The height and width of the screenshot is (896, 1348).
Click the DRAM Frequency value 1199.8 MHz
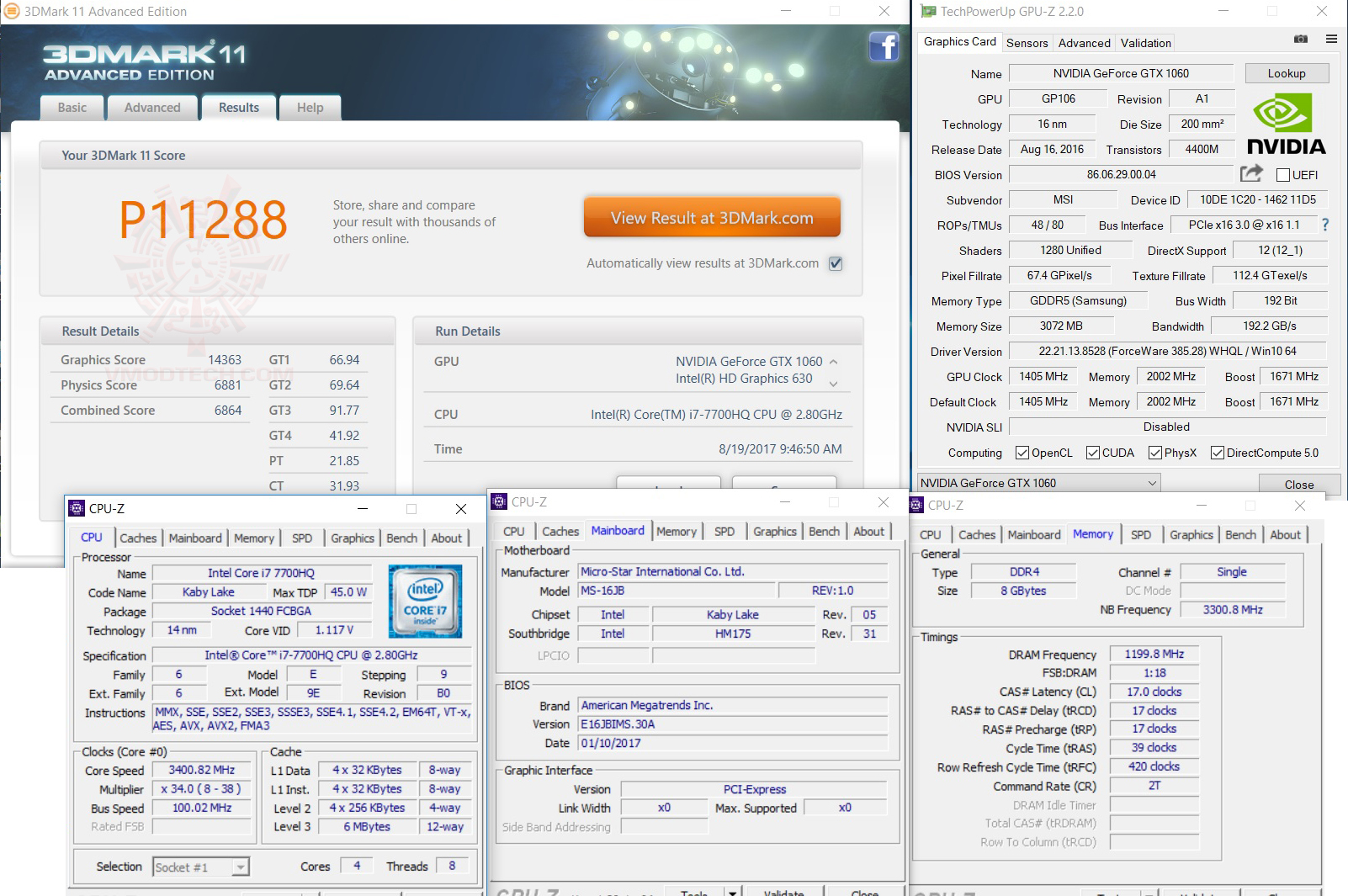pyautogui.click(x=1154, y=654)
